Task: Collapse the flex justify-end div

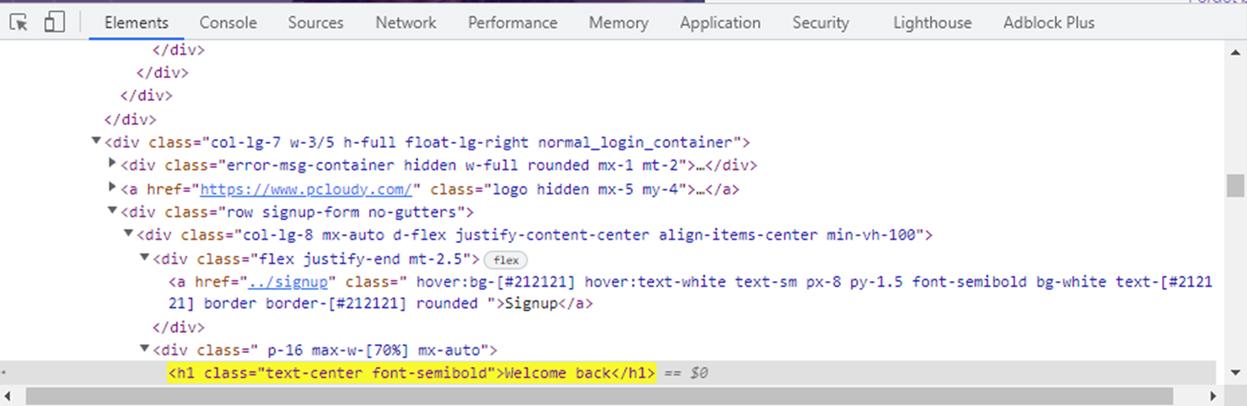Action: (x=144, y=258)
